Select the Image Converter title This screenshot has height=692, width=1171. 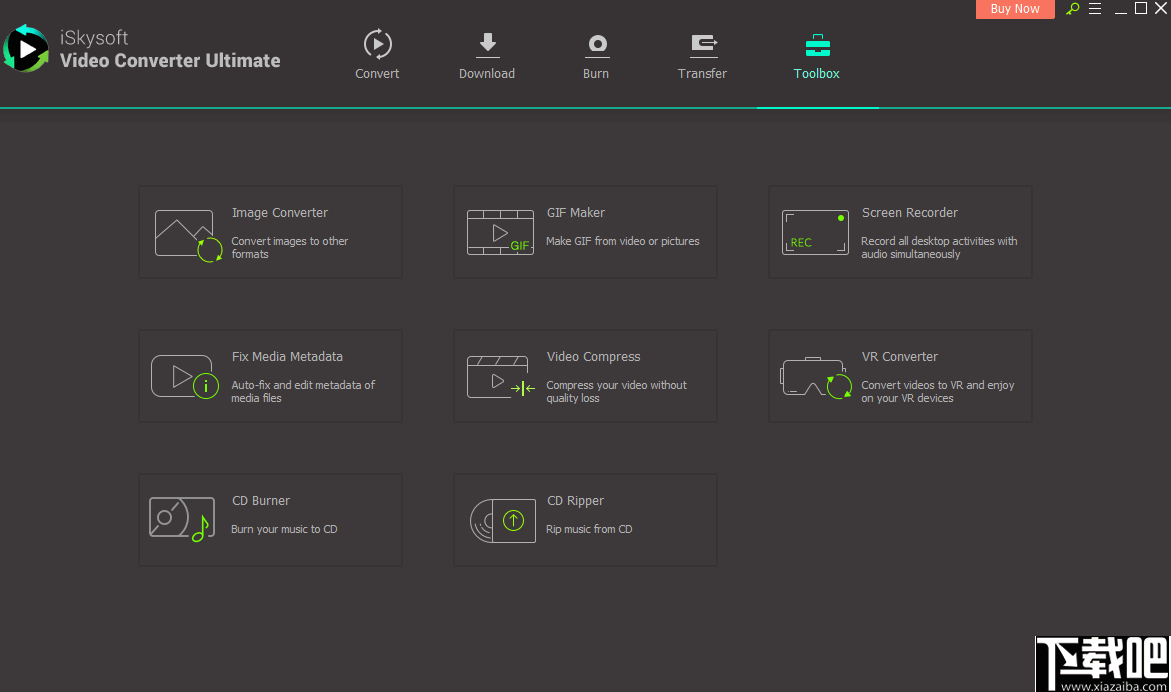[280, 213]
